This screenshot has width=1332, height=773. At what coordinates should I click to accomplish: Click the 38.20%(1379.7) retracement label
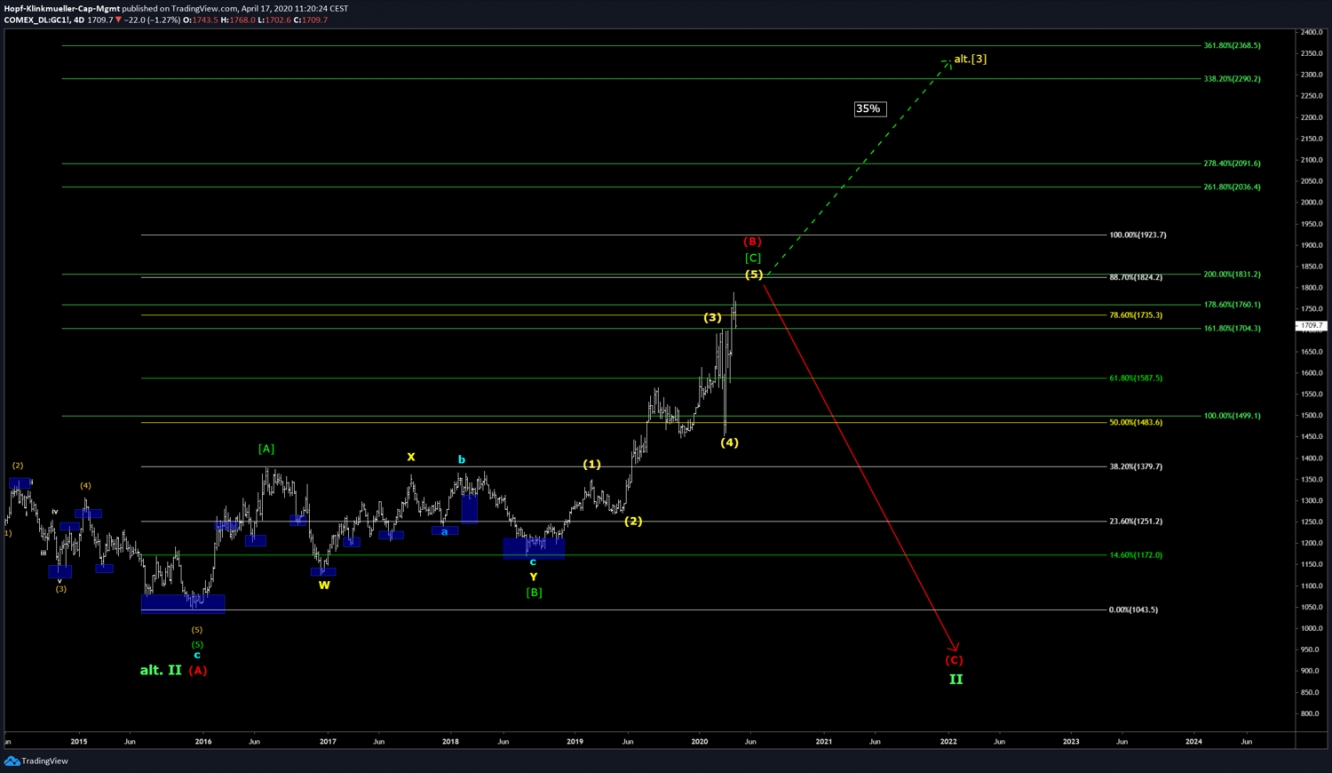(x=1136, y=467)
